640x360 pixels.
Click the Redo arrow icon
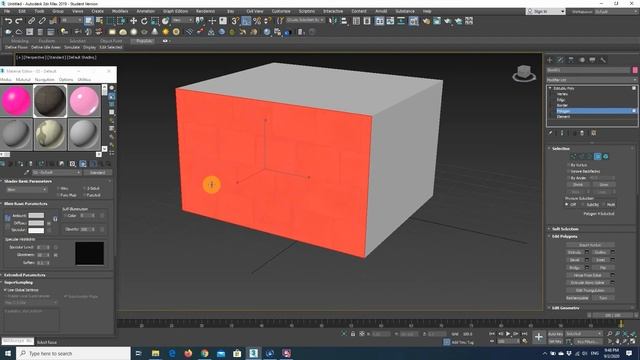click(x=19, y=20)
